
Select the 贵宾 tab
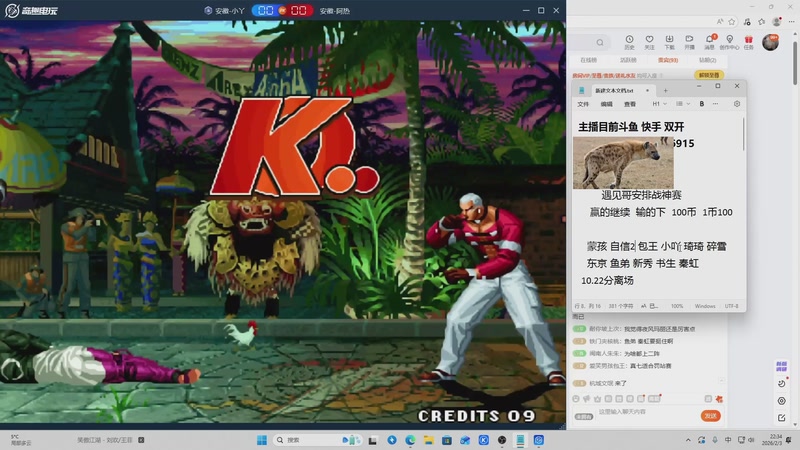(x=668, y=60)
